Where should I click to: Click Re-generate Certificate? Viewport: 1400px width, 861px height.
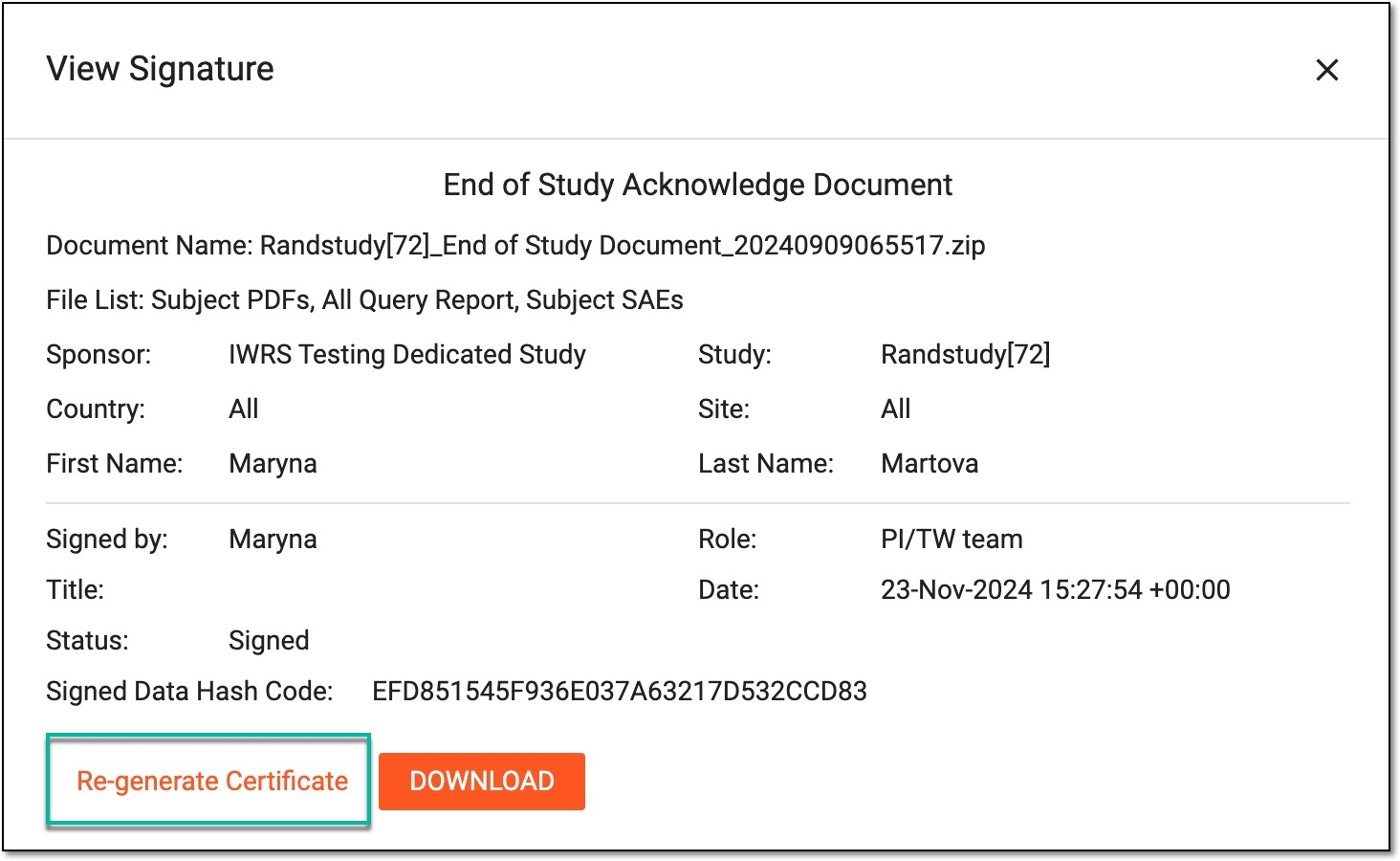click(212, 781)
